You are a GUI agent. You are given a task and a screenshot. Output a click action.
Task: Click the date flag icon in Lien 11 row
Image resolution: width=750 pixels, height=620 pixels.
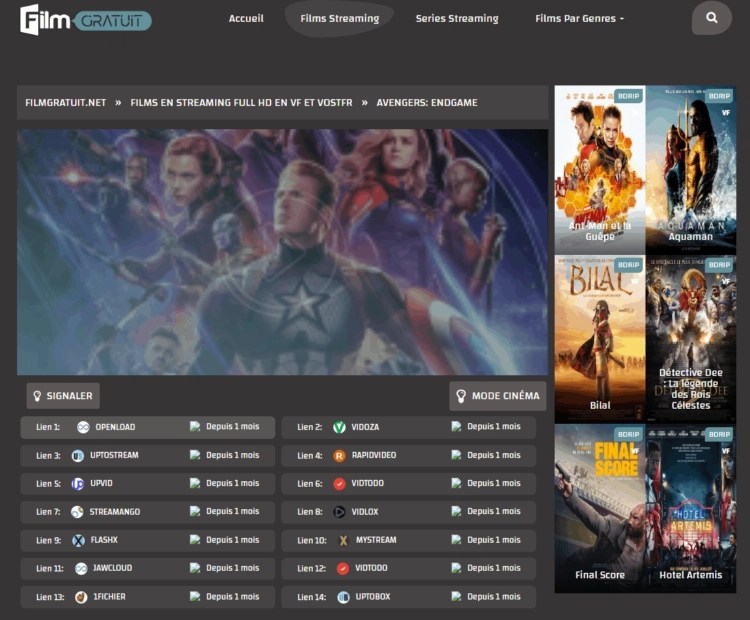tap(195, 568)
